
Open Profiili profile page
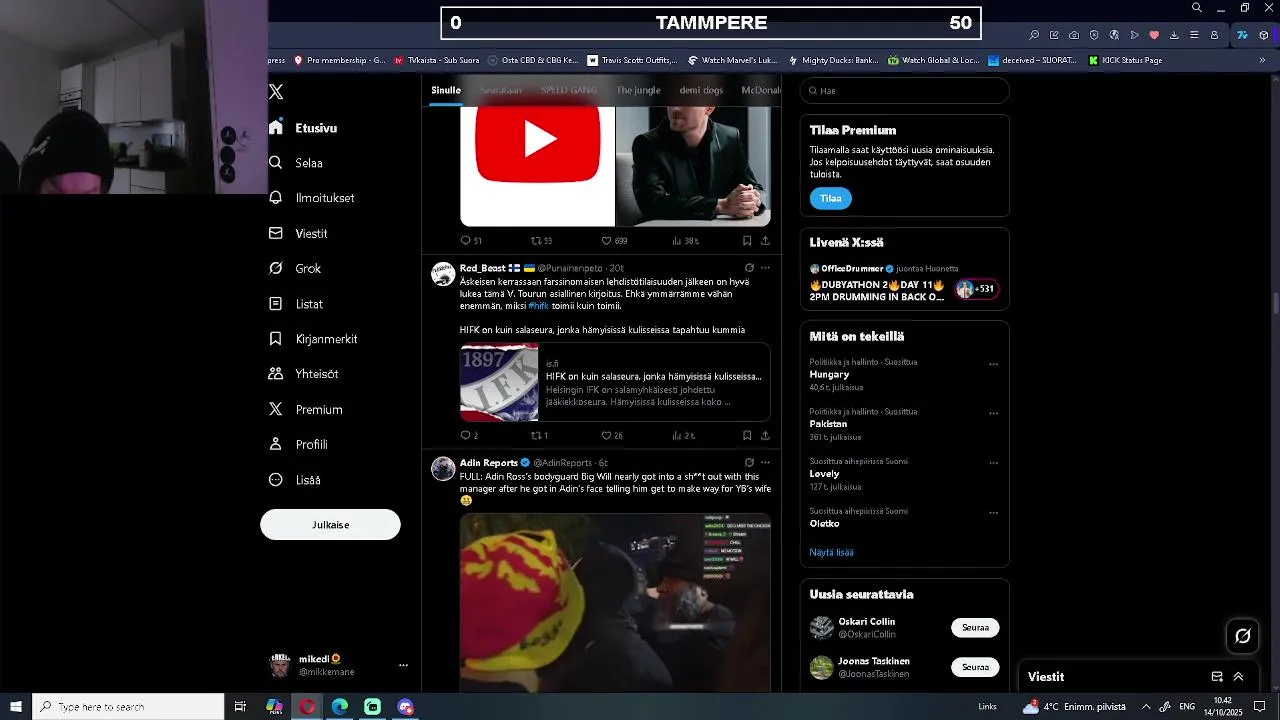pos(299,444)
